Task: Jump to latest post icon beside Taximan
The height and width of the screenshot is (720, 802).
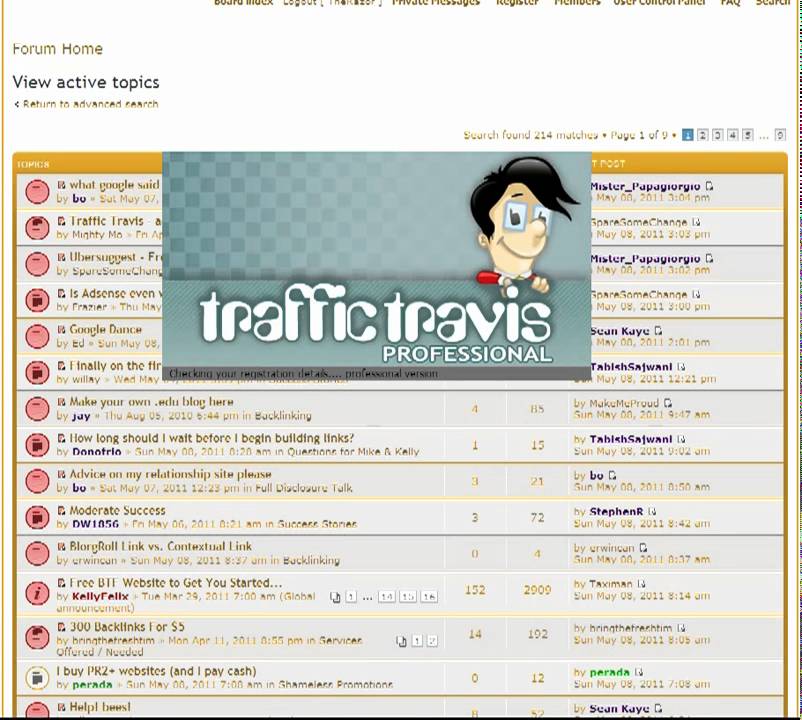Action: 641,583
